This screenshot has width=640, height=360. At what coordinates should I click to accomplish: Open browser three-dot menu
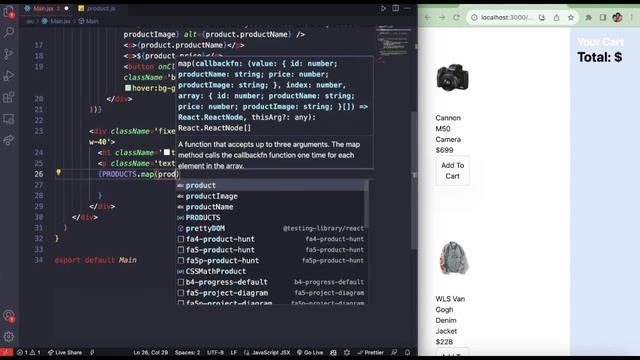coord(632,18)
